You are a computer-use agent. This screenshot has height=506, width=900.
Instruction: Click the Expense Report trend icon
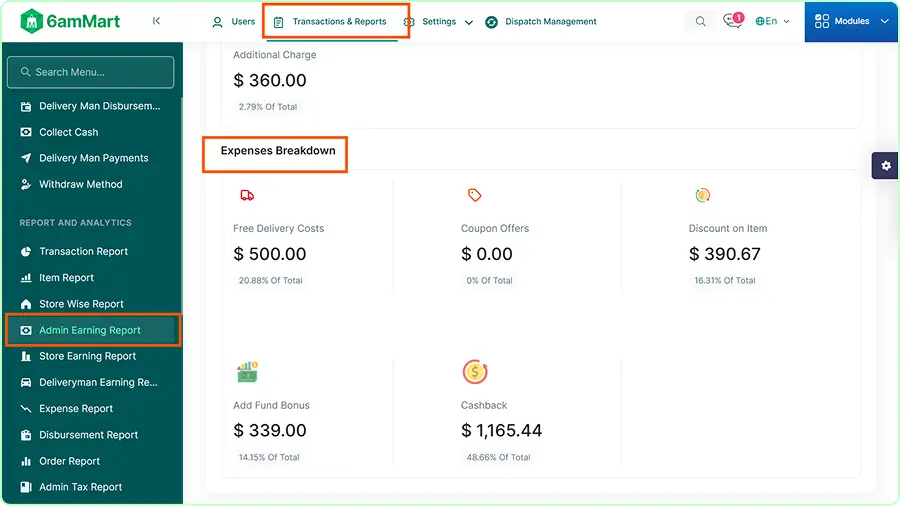tap(26, 409)
